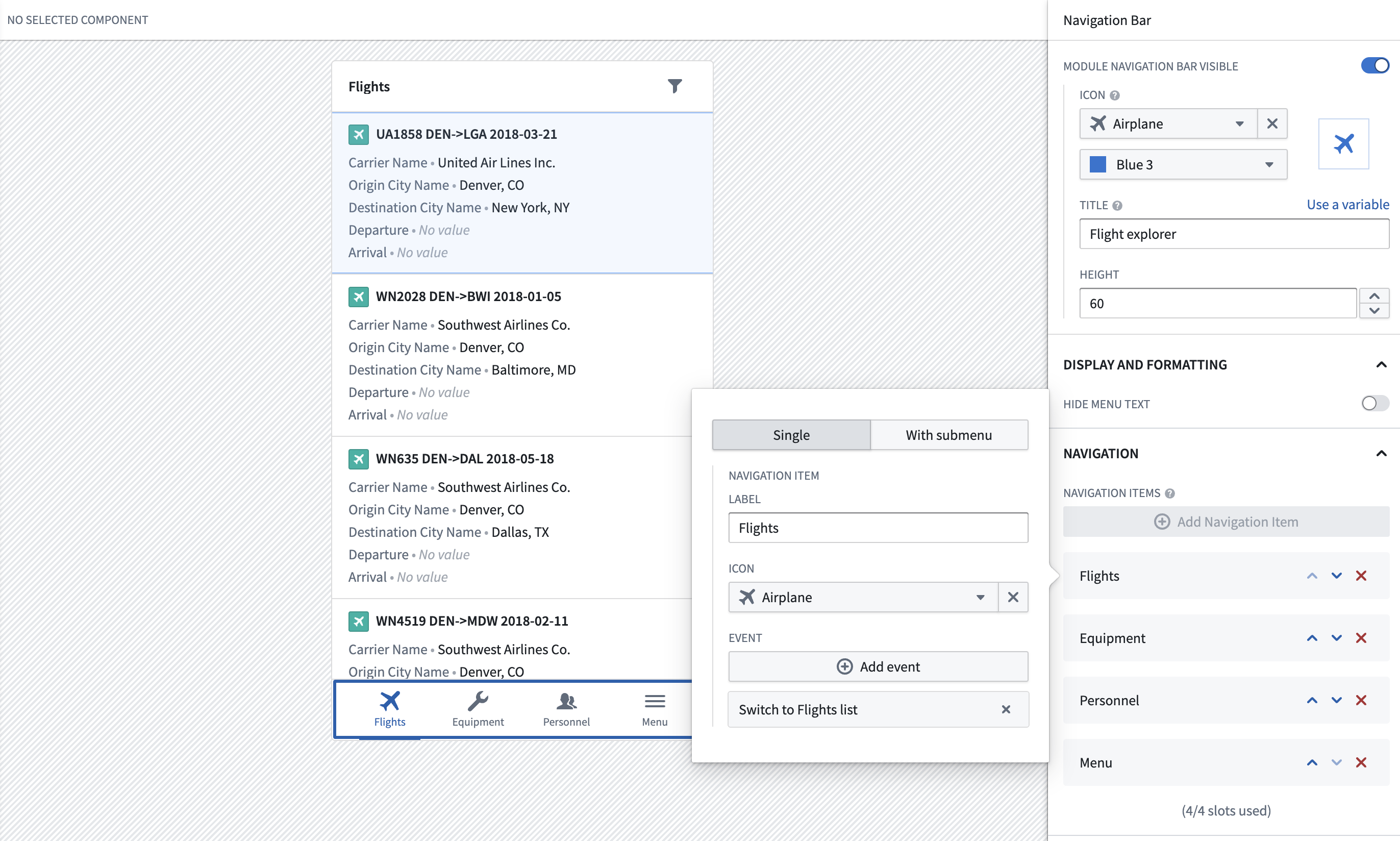Decrease the height with stepper down arrow
This screenshot has width=1400, height=841.
(1374, 311)
